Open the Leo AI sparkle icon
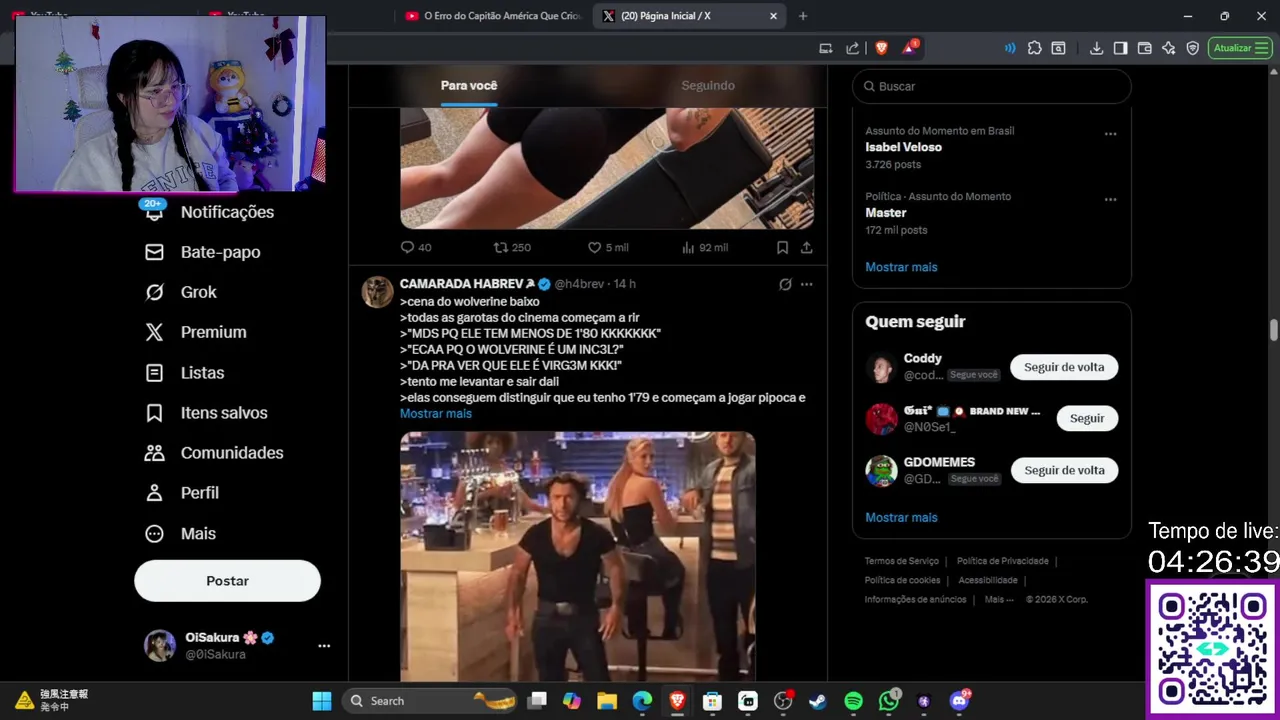1280x720 pixels. point(1168,48)
